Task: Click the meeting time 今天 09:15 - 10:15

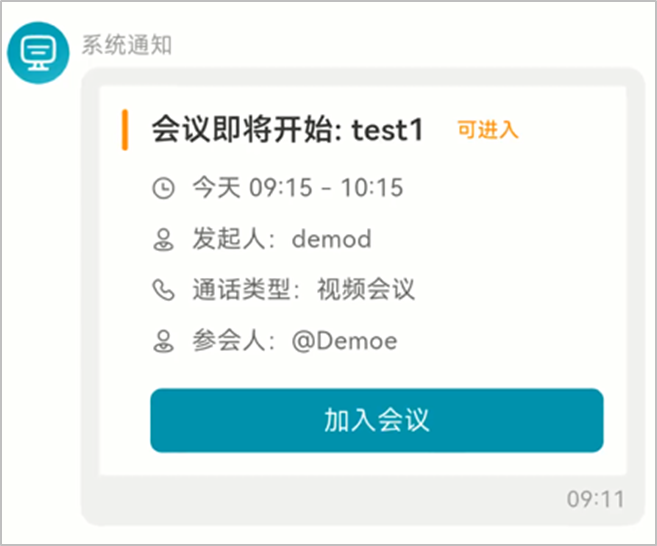Action: pos(298,187)
